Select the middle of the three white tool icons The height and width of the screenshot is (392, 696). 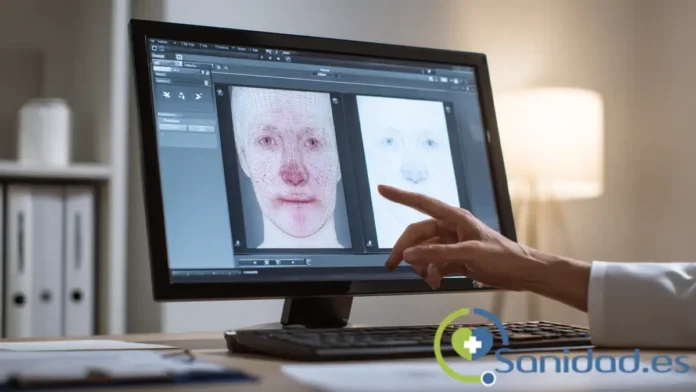point(182,96)
